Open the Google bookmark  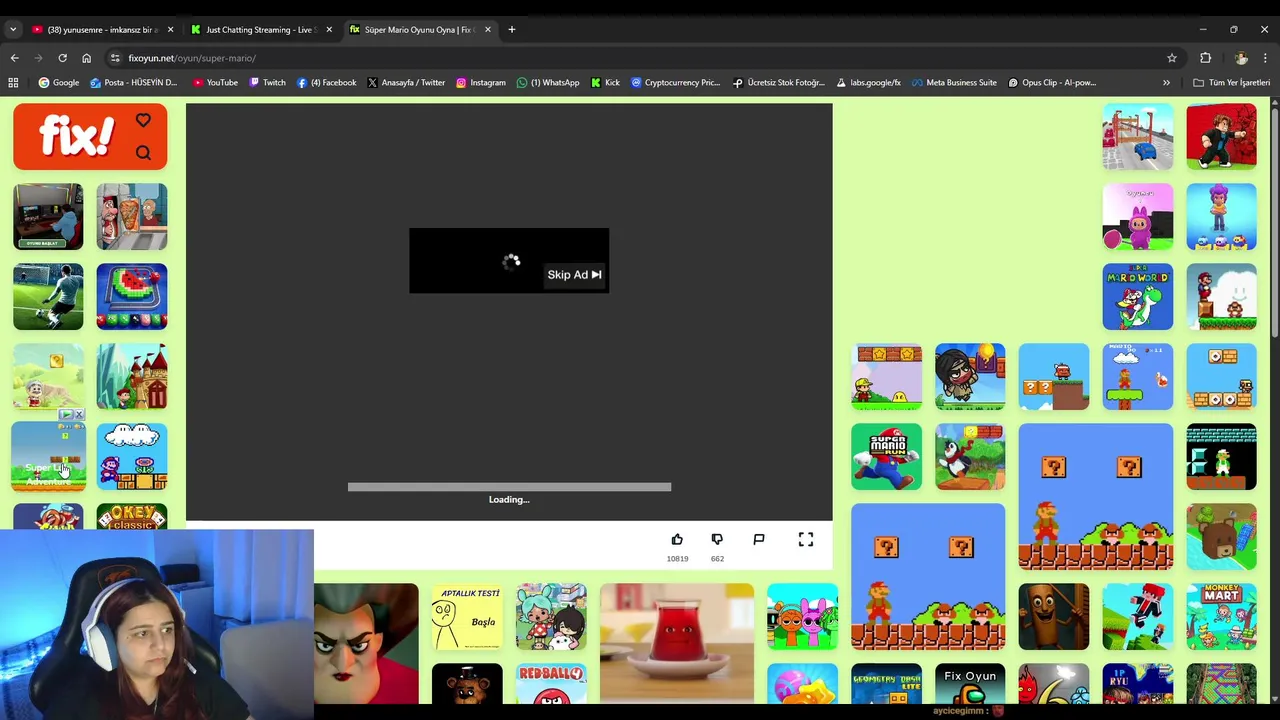pos(58,83)
